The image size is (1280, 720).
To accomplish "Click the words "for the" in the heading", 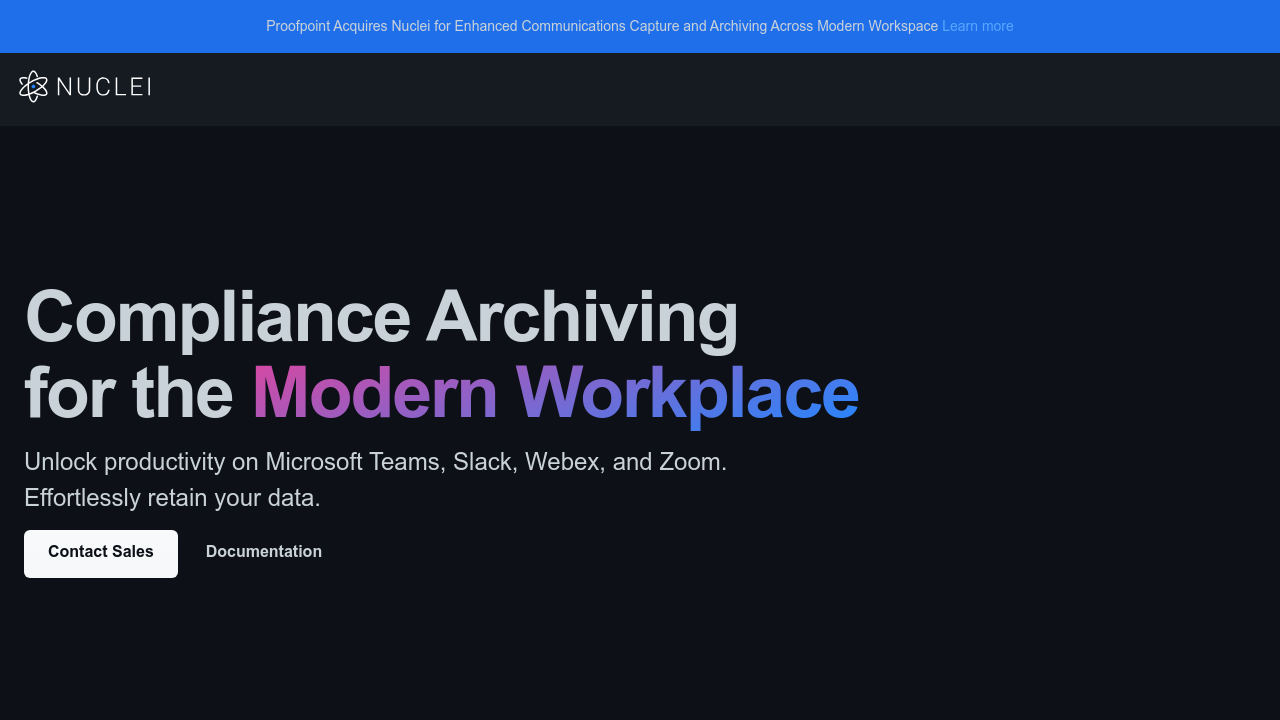I will pos(128,393).
